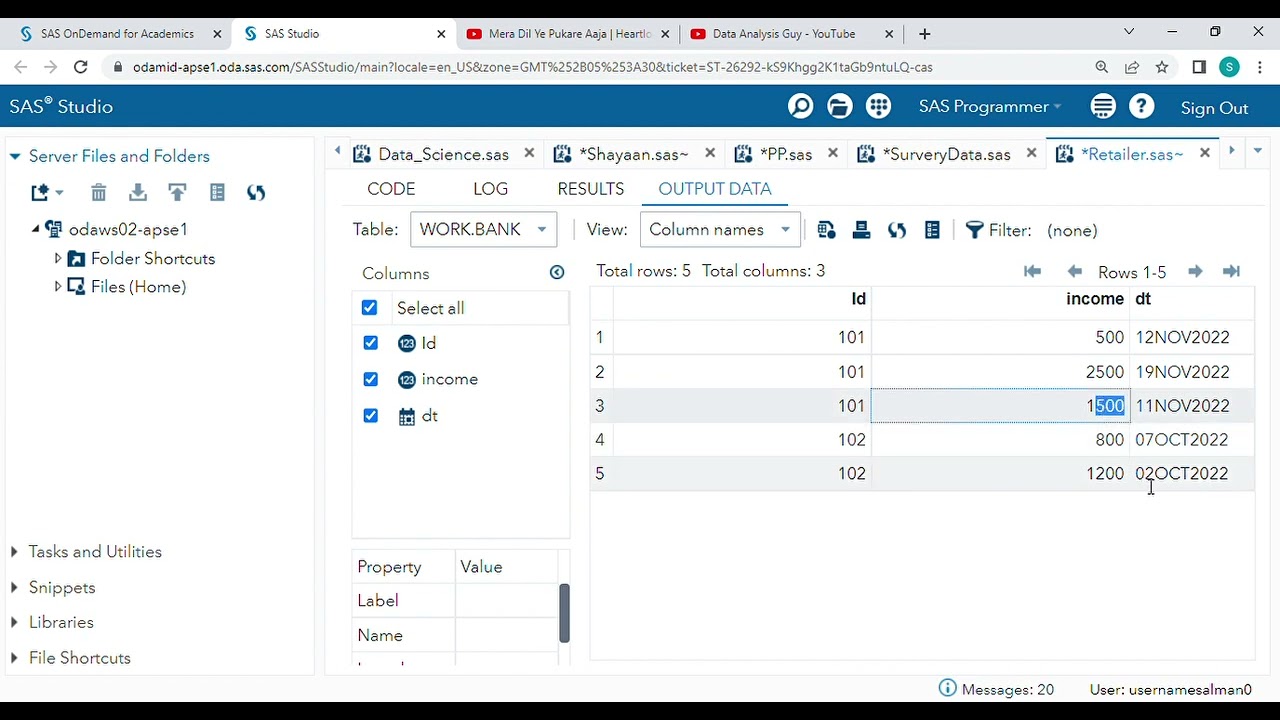Expand the Snippets section

click(14, 588)
